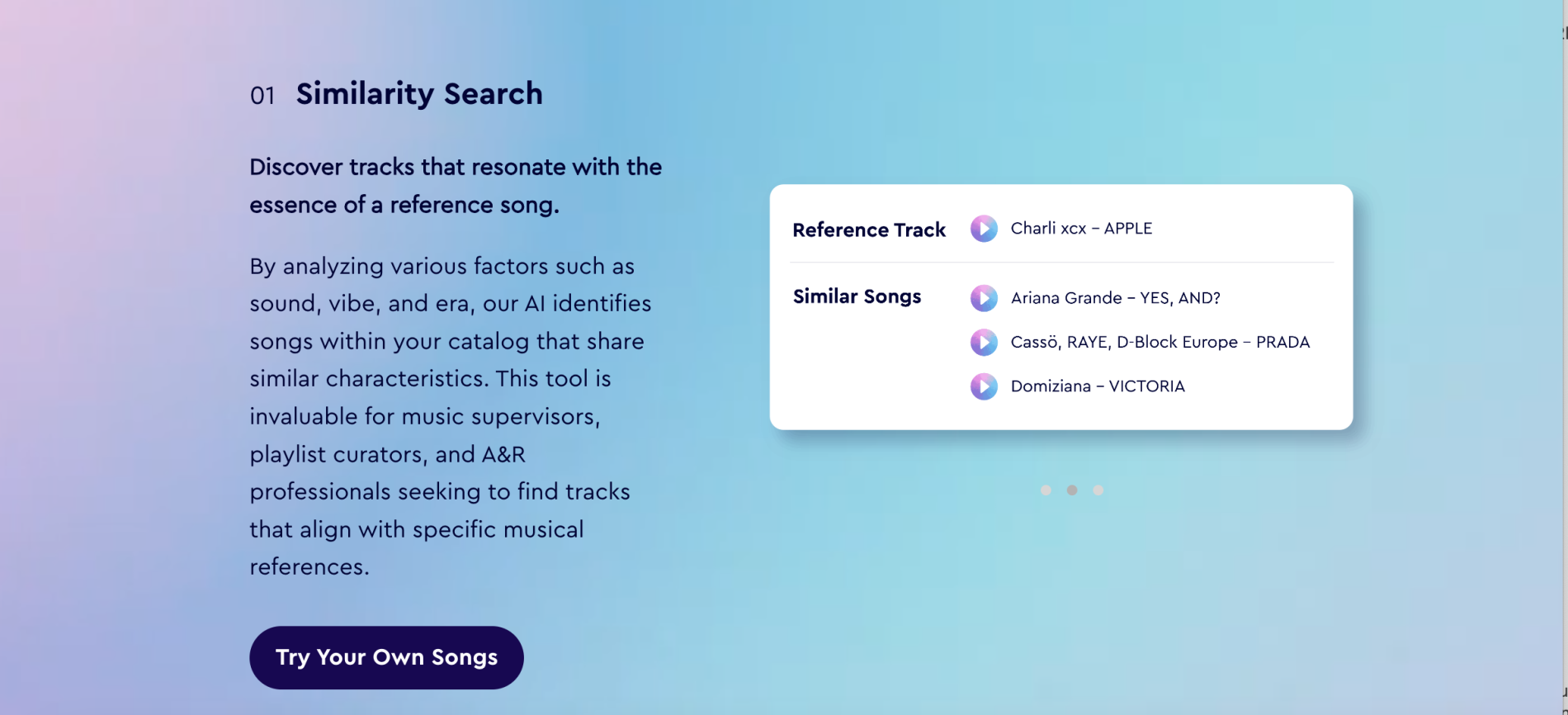Click the 'By analyzing various factors' description paragraph
1568x715 pixels.
click(x=450, y=416)
